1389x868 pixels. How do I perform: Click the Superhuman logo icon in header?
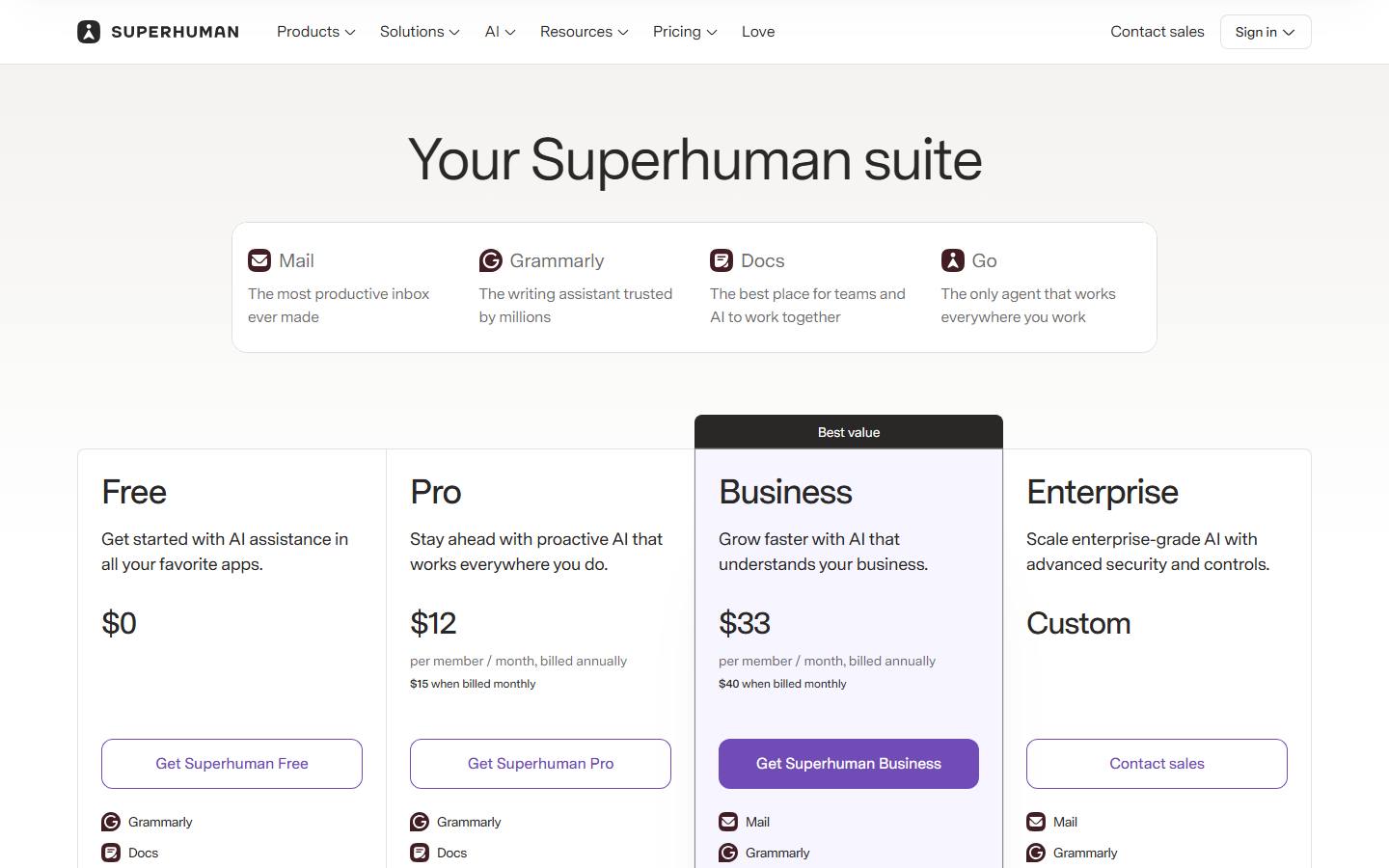89,32
